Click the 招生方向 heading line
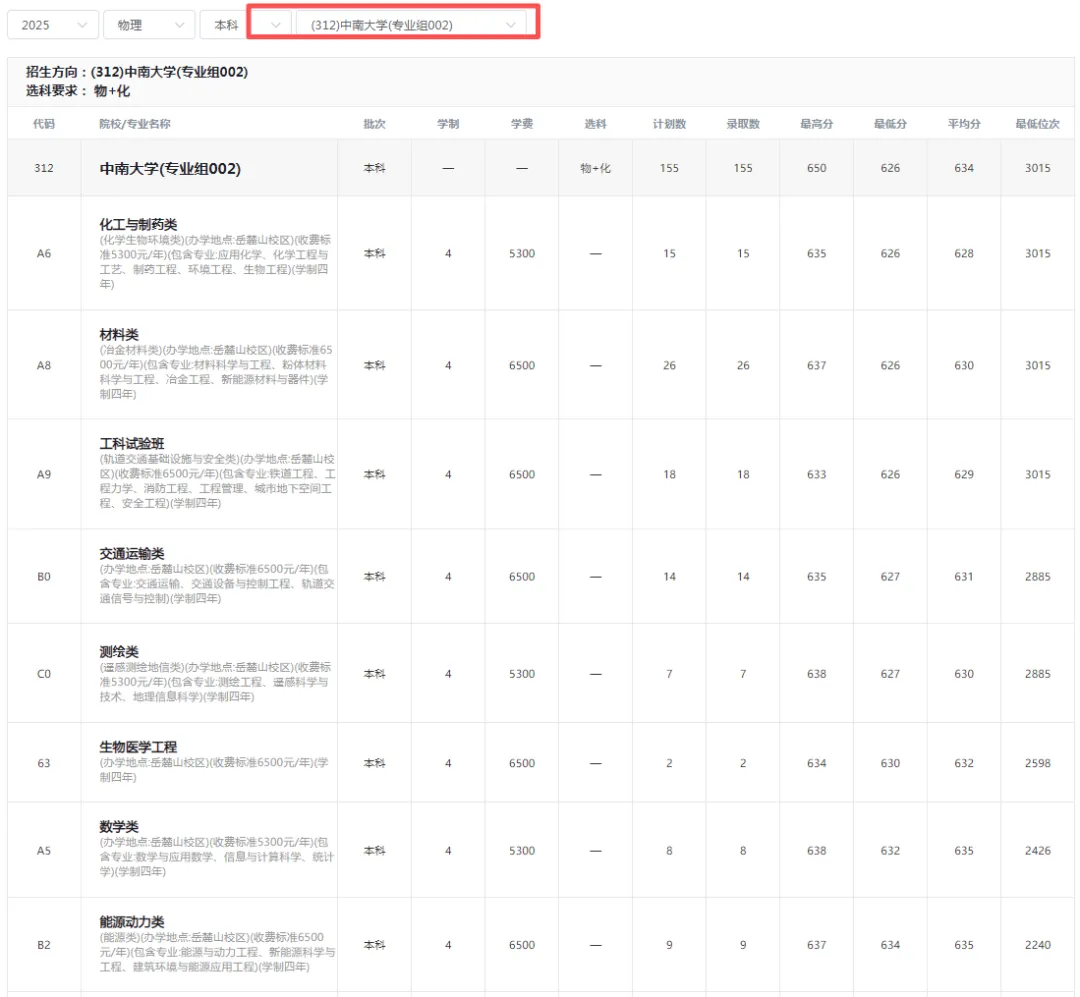 [x=137, y=72]
